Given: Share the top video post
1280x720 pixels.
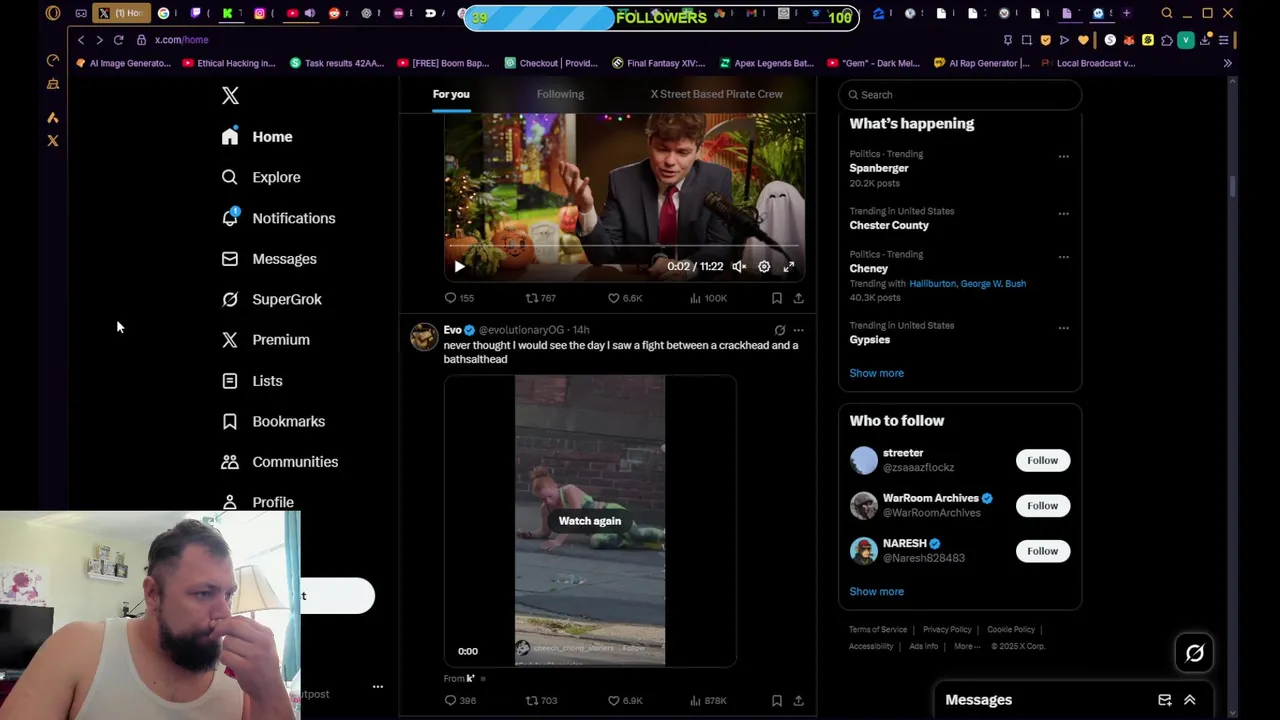Looking at the screenshot, I should 798,298.
